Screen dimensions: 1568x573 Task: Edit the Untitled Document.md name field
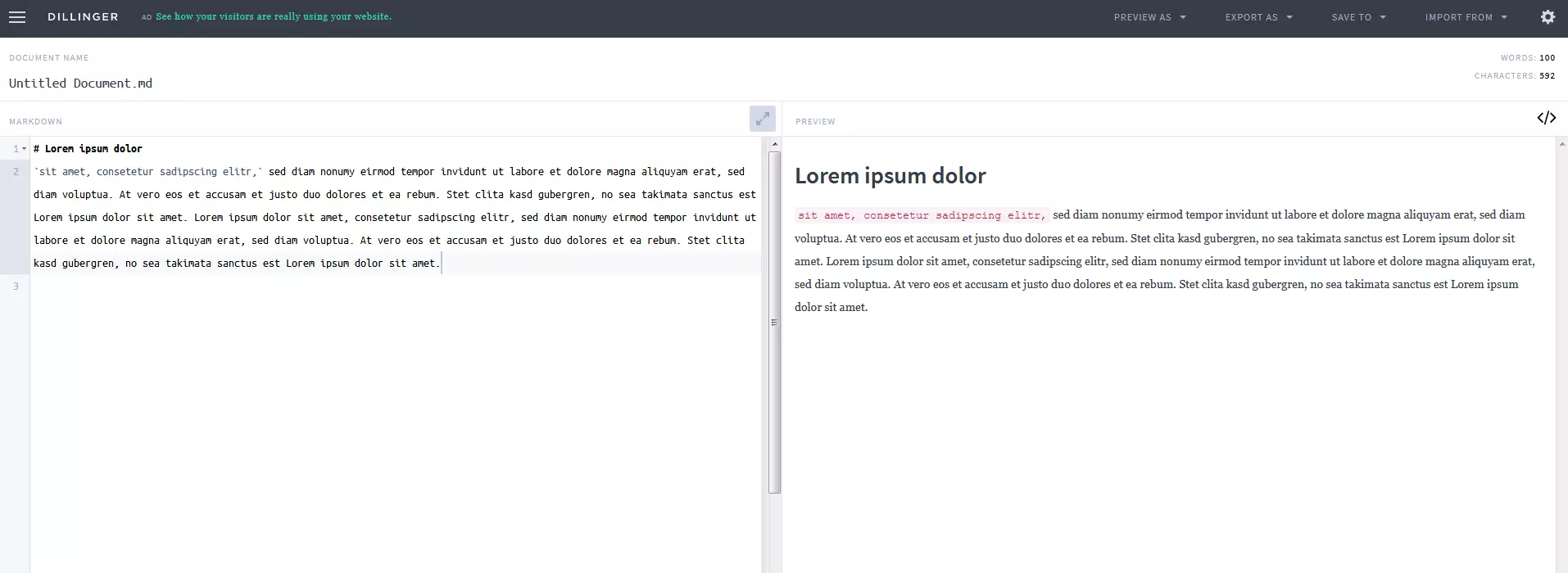(x=80, y=83)
